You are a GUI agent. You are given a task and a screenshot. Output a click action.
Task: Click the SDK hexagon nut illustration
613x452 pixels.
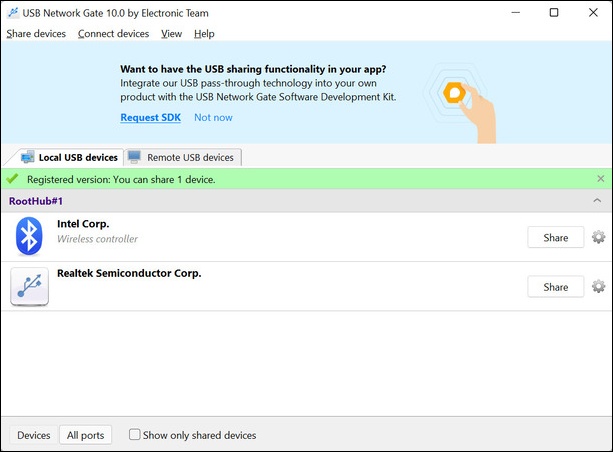pos(454,93)
